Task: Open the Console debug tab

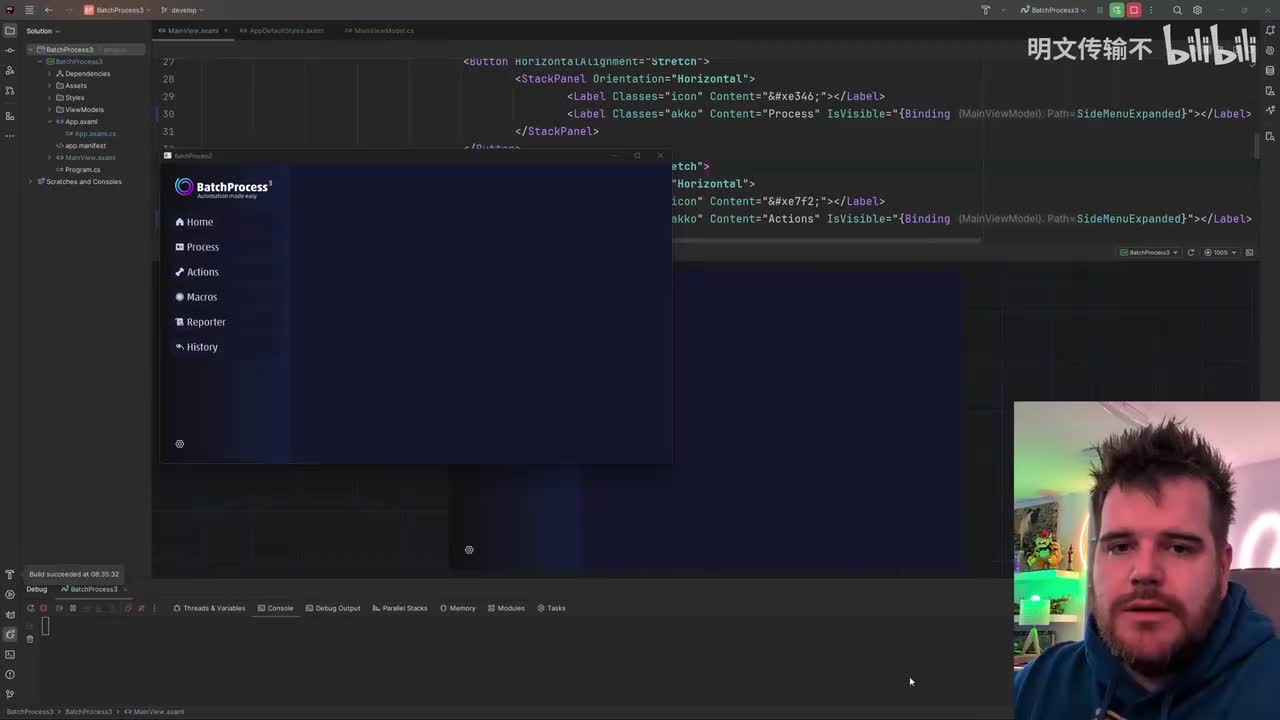Action: [275, 608]
